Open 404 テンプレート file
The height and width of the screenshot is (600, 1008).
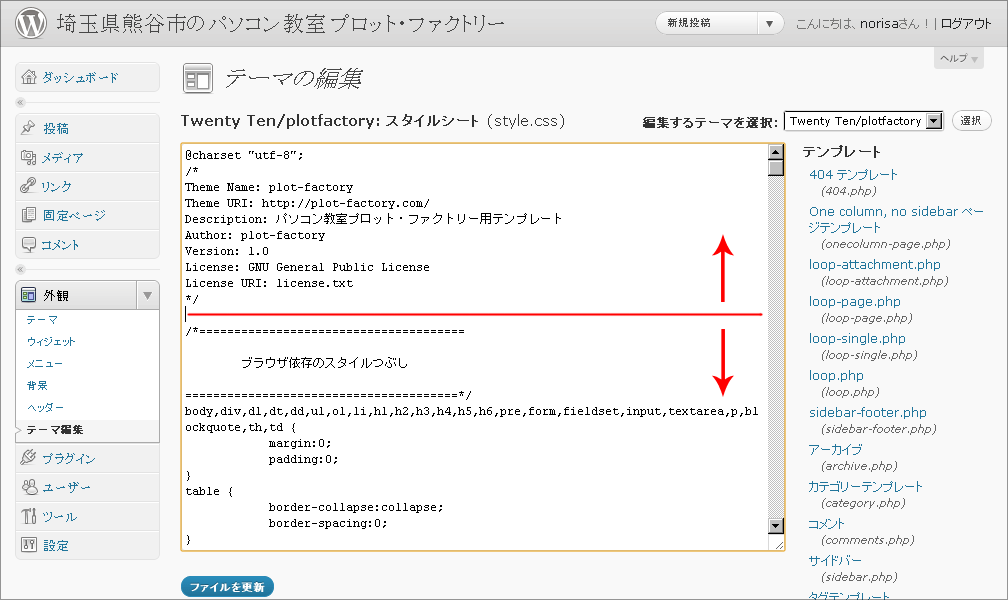click(853, 174)
